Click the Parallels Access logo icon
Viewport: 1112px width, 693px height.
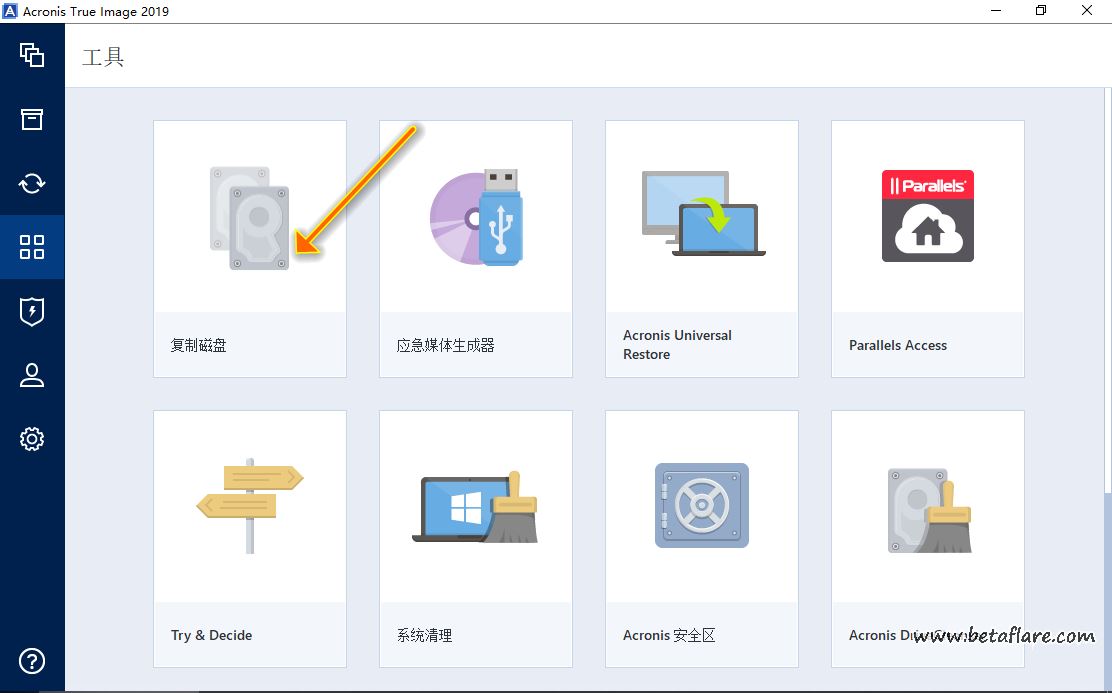click(x=928, y=216)
